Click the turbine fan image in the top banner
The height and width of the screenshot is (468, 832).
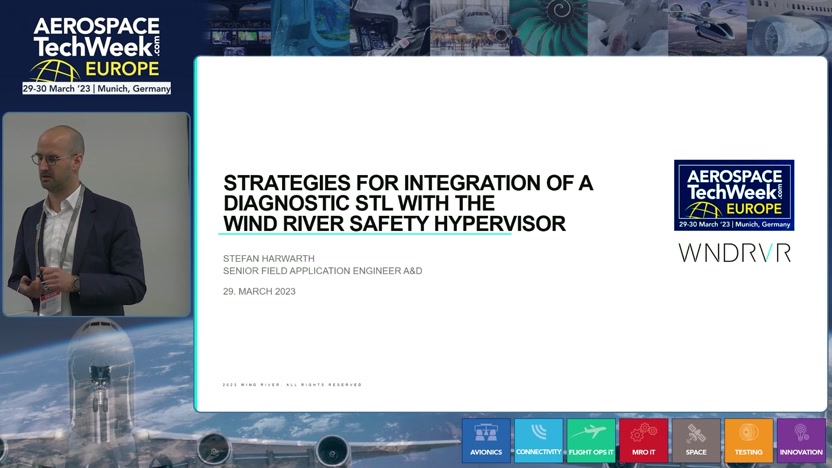point(548,28)
